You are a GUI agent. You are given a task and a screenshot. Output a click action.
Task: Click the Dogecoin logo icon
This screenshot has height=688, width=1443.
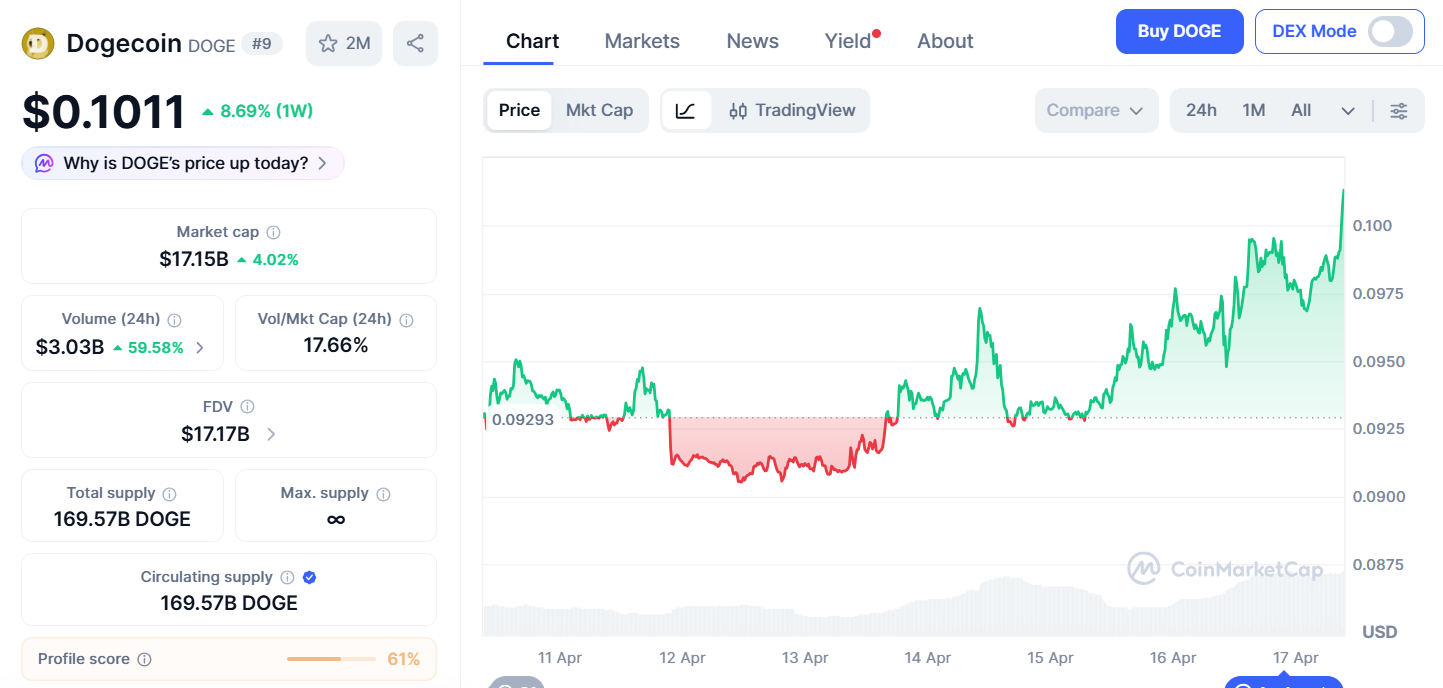(38, 43)
